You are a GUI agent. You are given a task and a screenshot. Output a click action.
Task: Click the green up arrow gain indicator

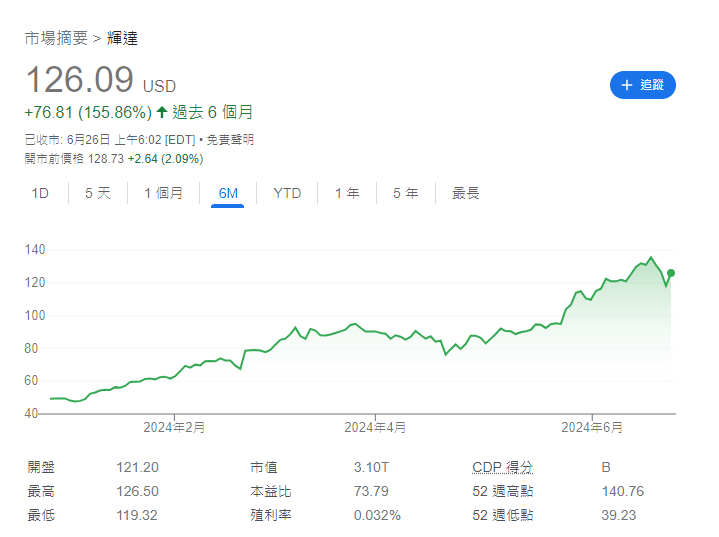162,111
